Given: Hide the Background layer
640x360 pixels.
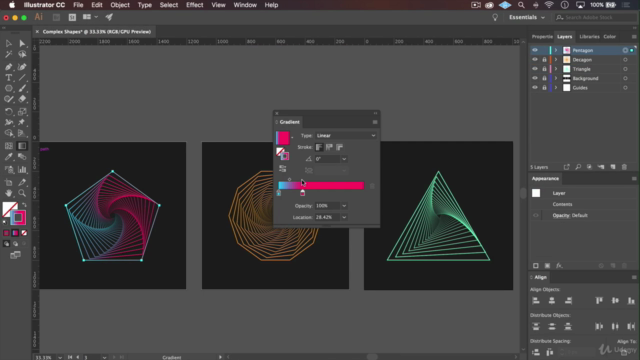Looking at the screenshot, I should coord(535,78).
